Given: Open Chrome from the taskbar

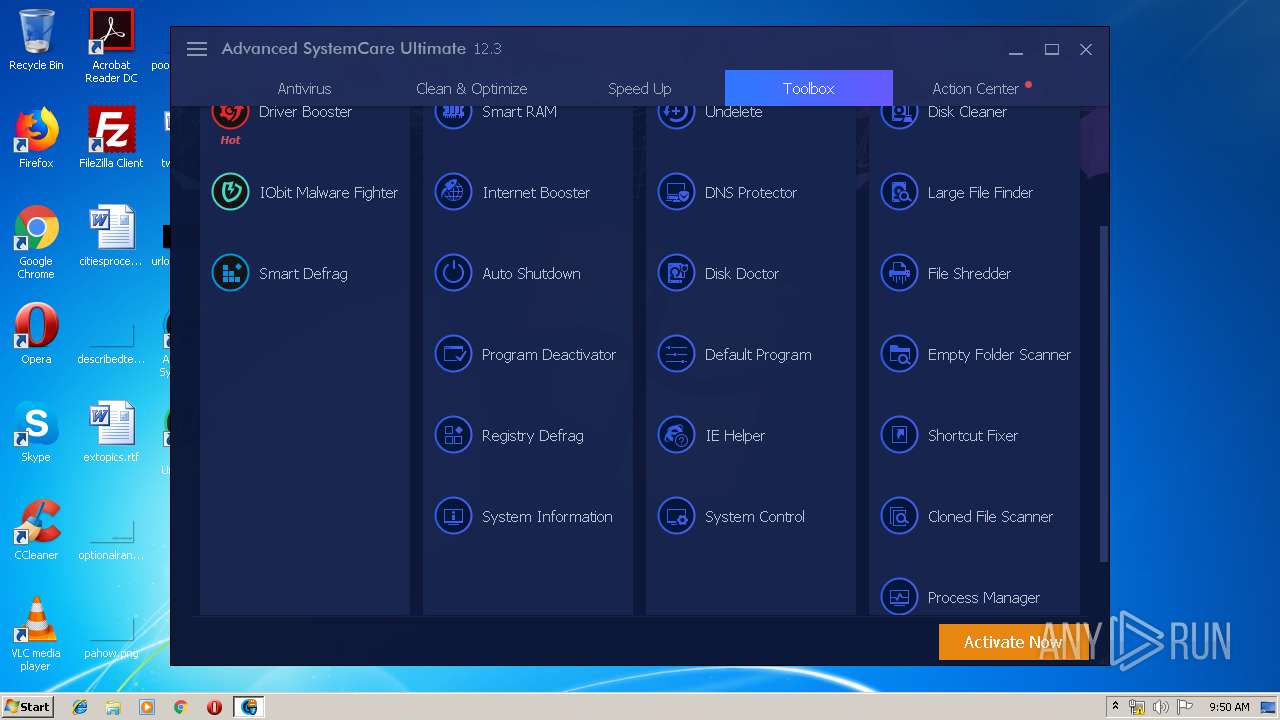Looking at the screenshot, I should pyautogui.click(x=180, y=707).
